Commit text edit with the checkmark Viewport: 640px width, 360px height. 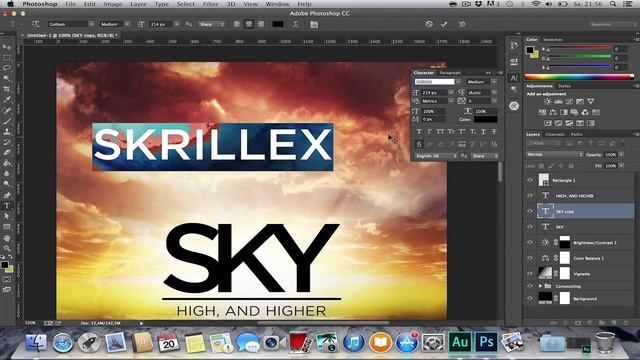coord(444,24)
